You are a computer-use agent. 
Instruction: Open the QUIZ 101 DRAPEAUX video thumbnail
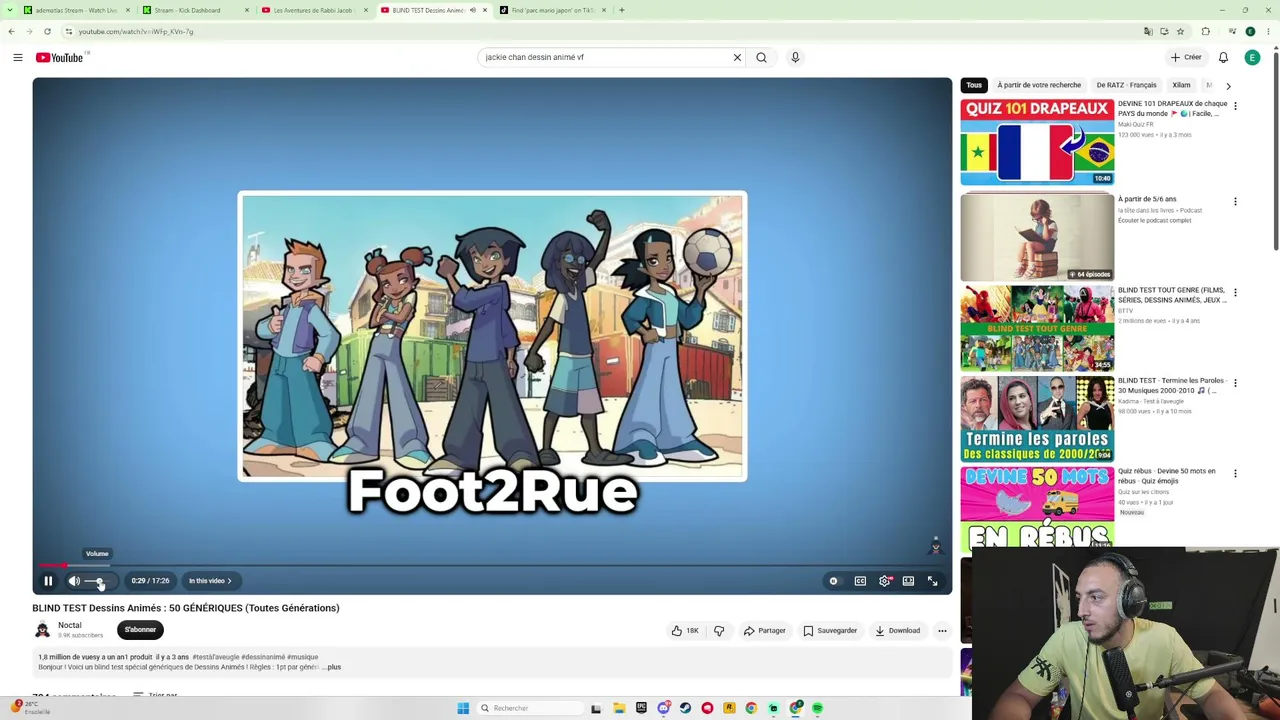pos(1037,142)
